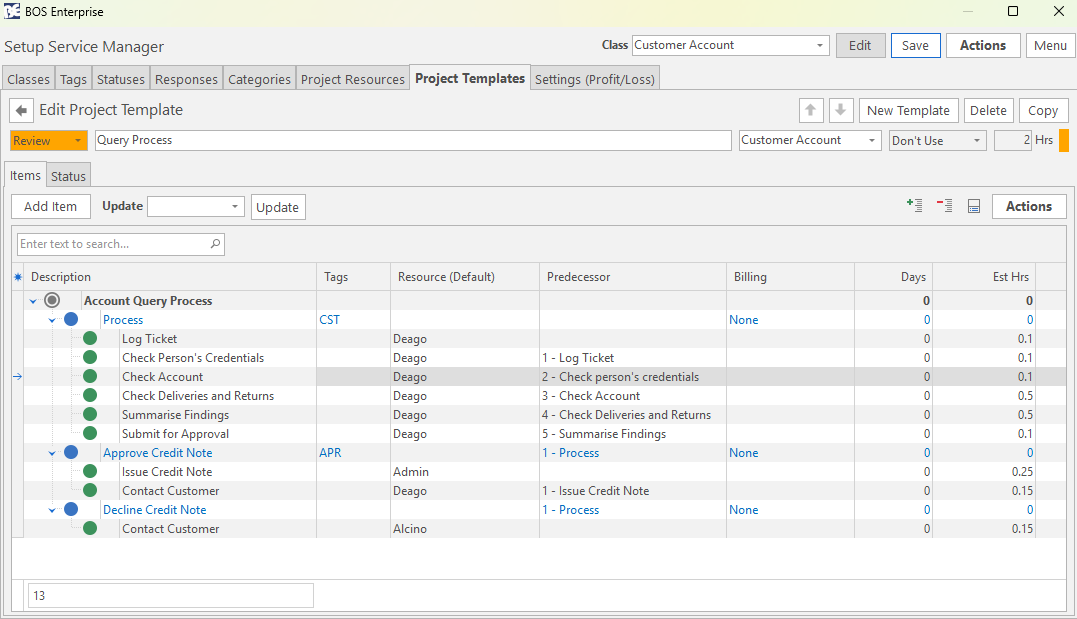The width and height of the screenshot is (1077, 619).
Task: Click the red minus outdent icon
Action: [x=944, y=205]
